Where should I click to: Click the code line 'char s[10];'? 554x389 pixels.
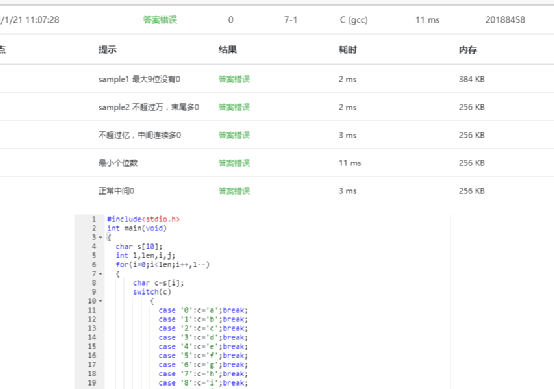139,246
